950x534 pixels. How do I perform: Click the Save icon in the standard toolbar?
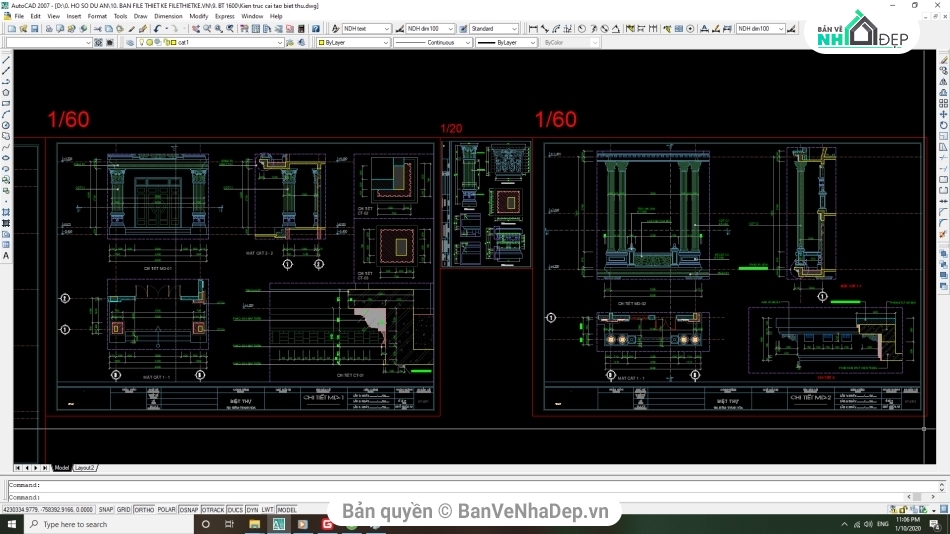coord(32,29)
